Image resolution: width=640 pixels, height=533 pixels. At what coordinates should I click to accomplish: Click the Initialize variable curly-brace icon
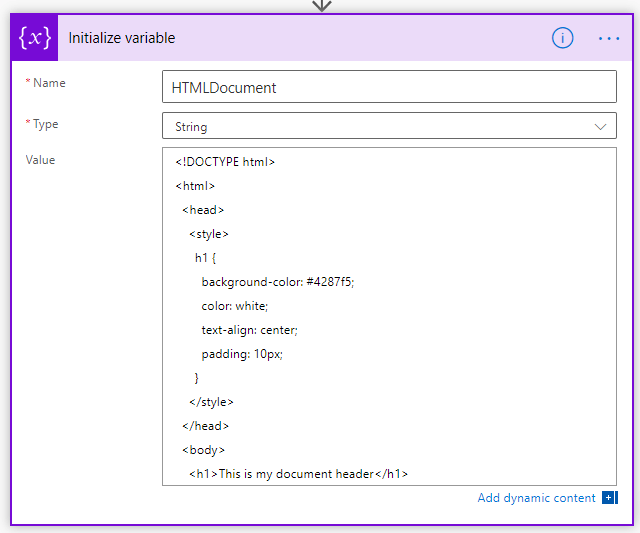pyautogui.click(x=35, y=38)
